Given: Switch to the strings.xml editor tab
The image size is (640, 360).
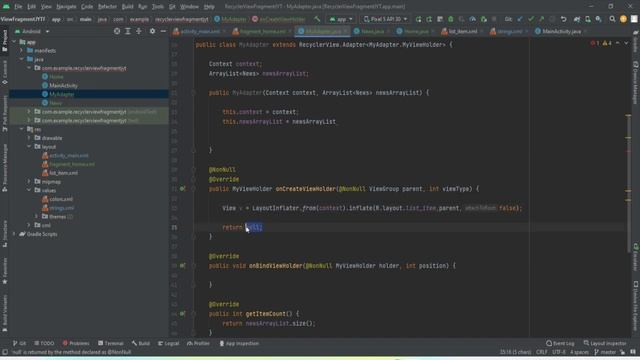Looking at the screenshot, I should coord(509,31).
